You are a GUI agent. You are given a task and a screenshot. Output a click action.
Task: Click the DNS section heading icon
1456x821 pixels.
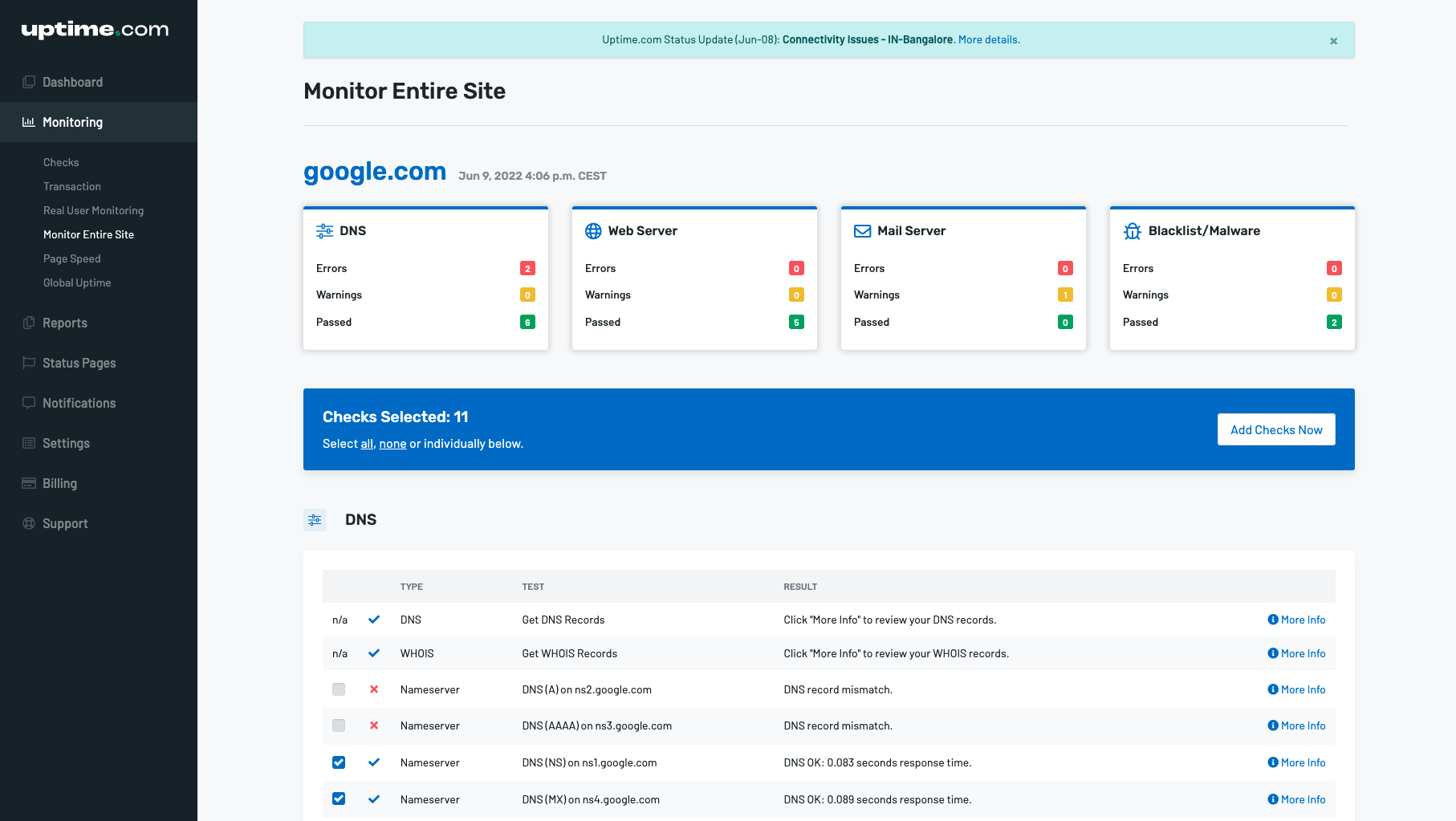pyautogui.click(x=315, y=520)
